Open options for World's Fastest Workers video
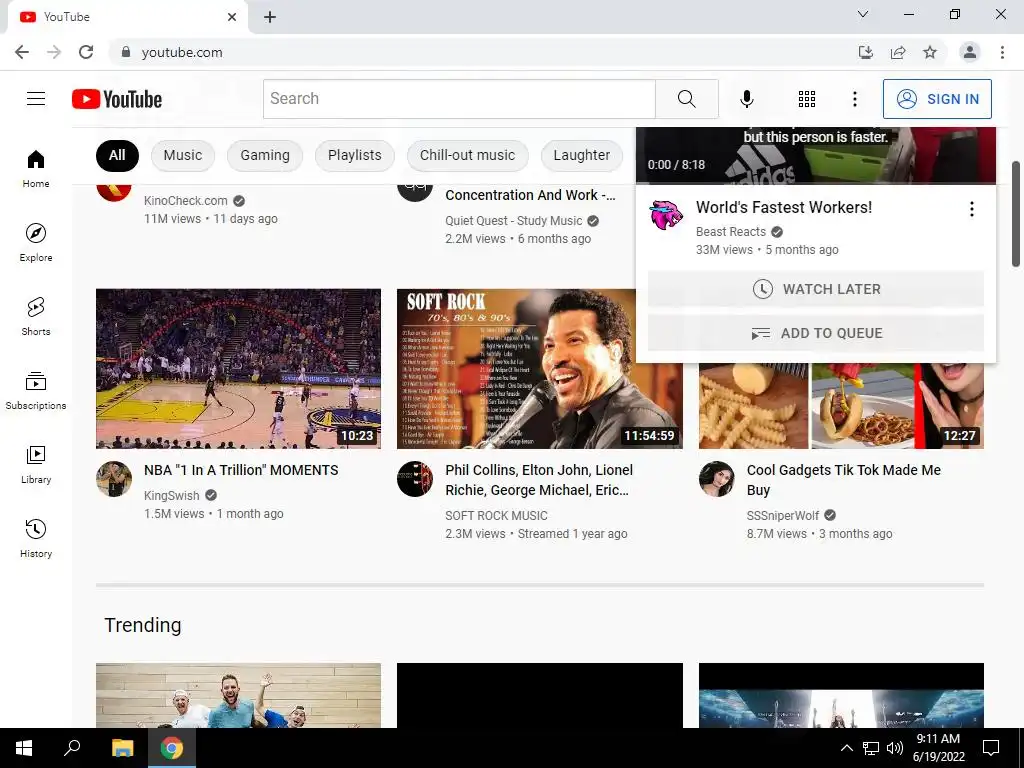The height and width of the screenshot is (768, 1024). 972,209
